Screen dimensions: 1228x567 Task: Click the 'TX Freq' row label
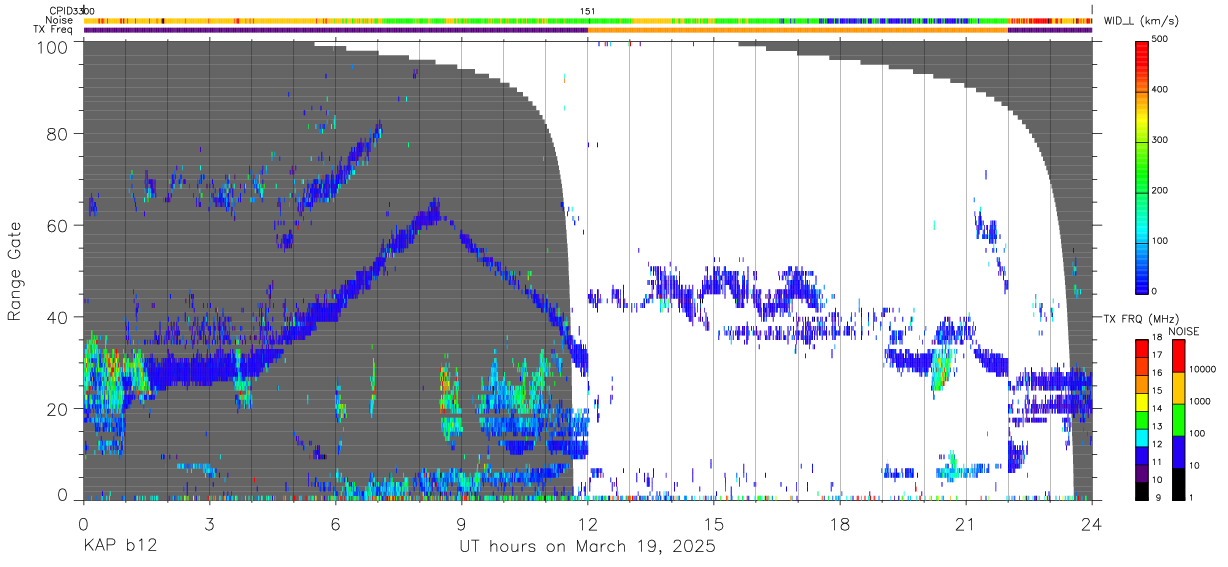pyautogui.click(x=54, y=30)
